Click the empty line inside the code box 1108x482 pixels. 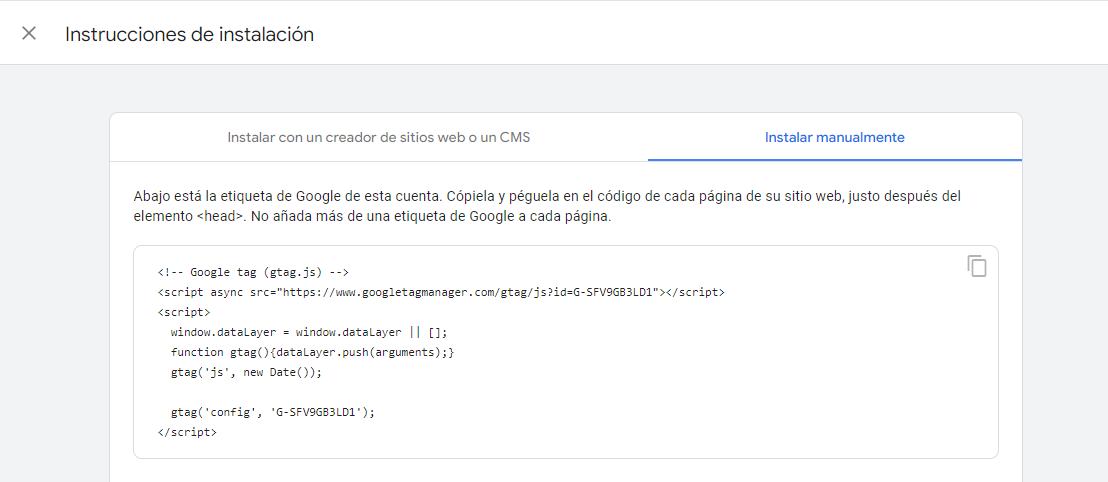(565, 392)
